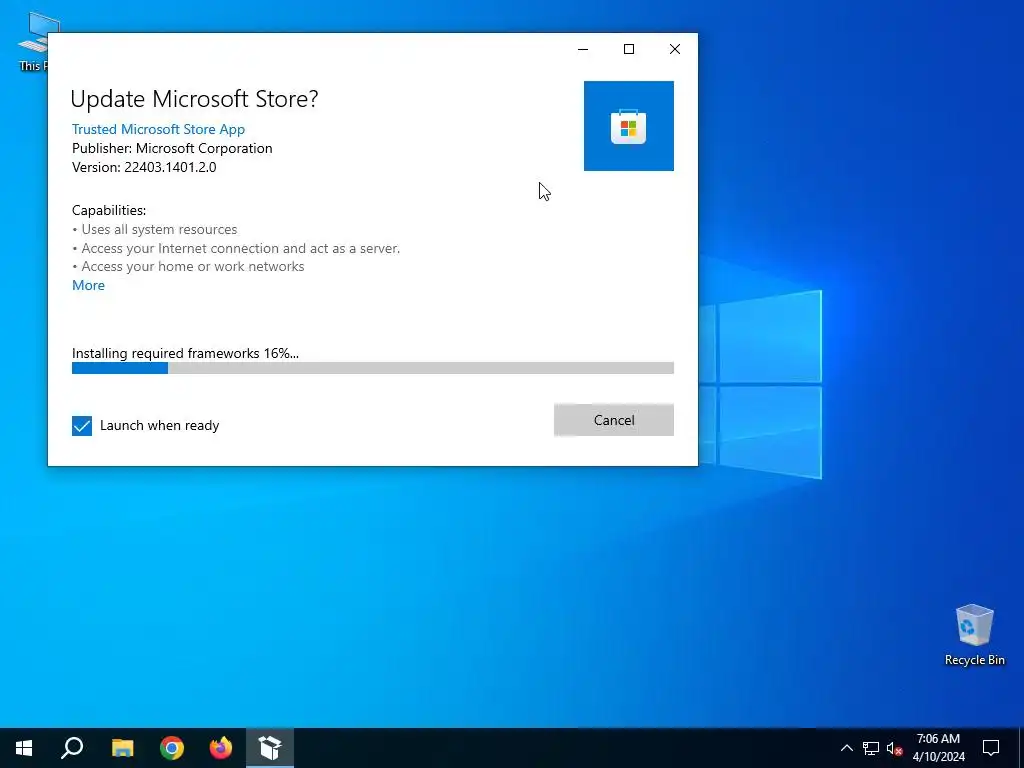Expand More capabilities link
1024x768 pixels.
pos(88,285)
